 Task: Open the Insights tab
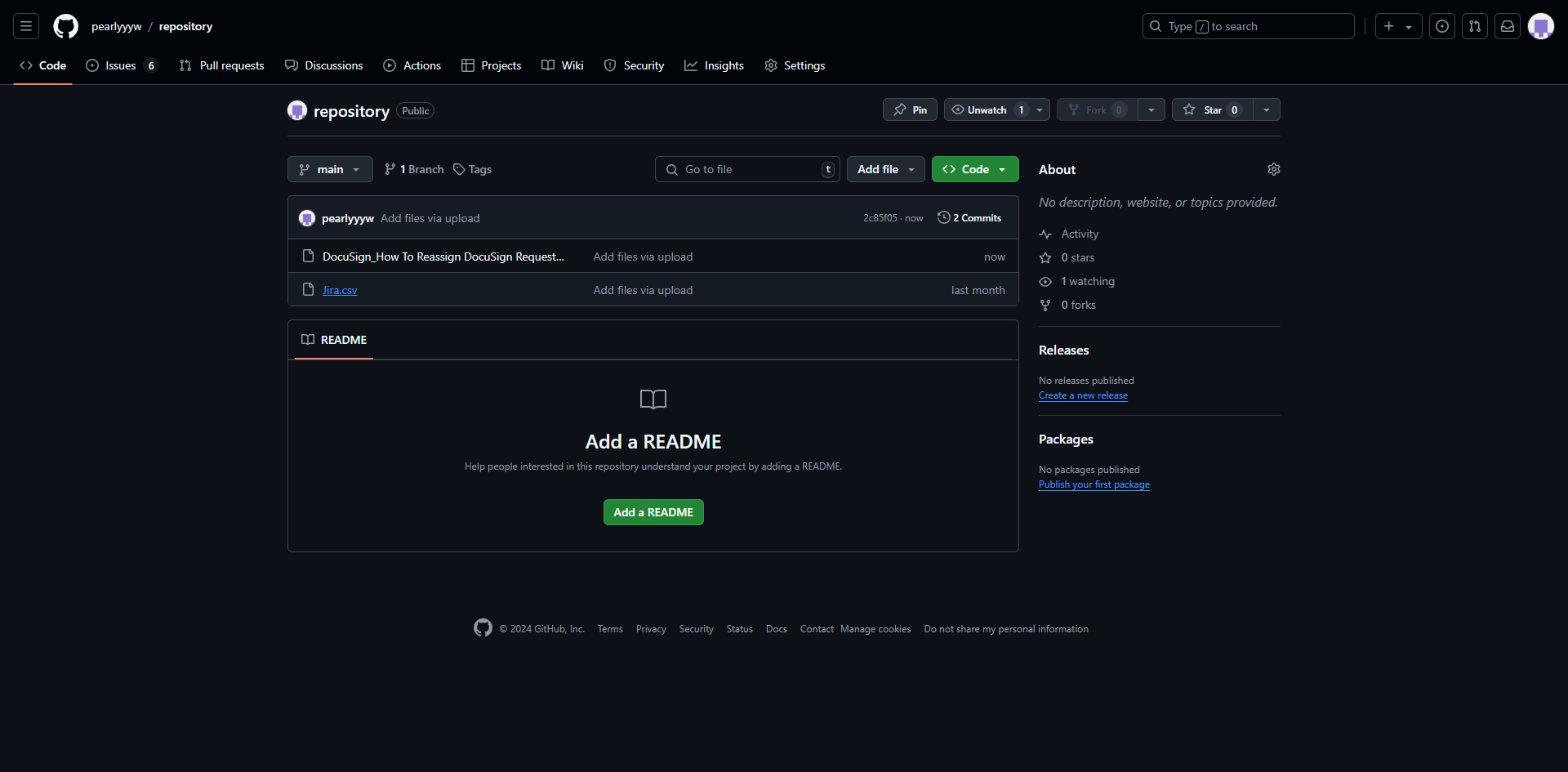point(714,65)
